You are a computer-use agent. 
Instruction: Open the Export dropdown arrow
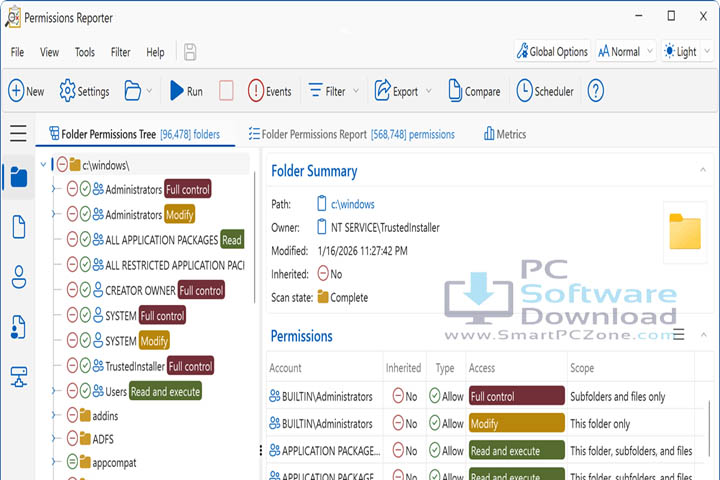[x=428, y=91]
